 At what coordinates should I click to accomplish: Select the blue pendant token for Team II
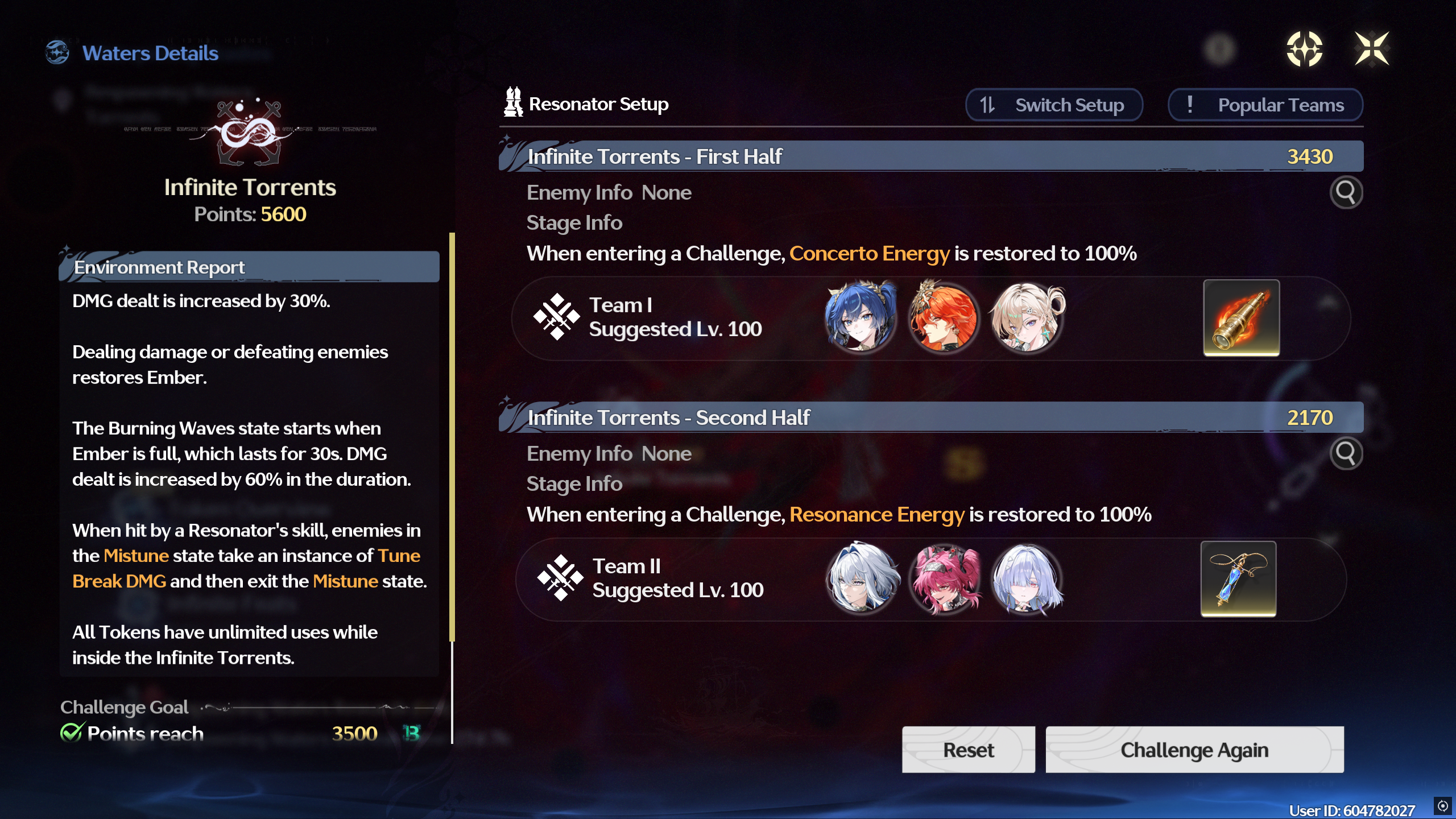coord(1238,579)
